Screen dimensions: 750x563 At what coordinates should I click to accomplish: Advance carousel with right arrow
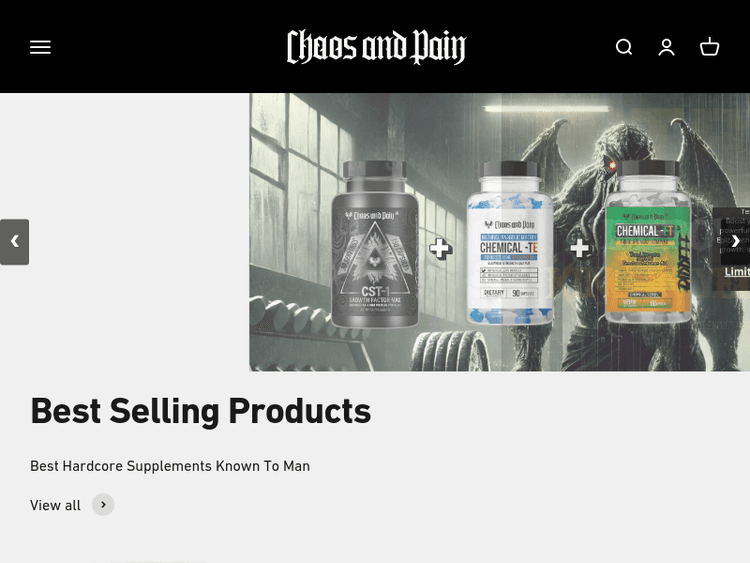tap(735, 242)
